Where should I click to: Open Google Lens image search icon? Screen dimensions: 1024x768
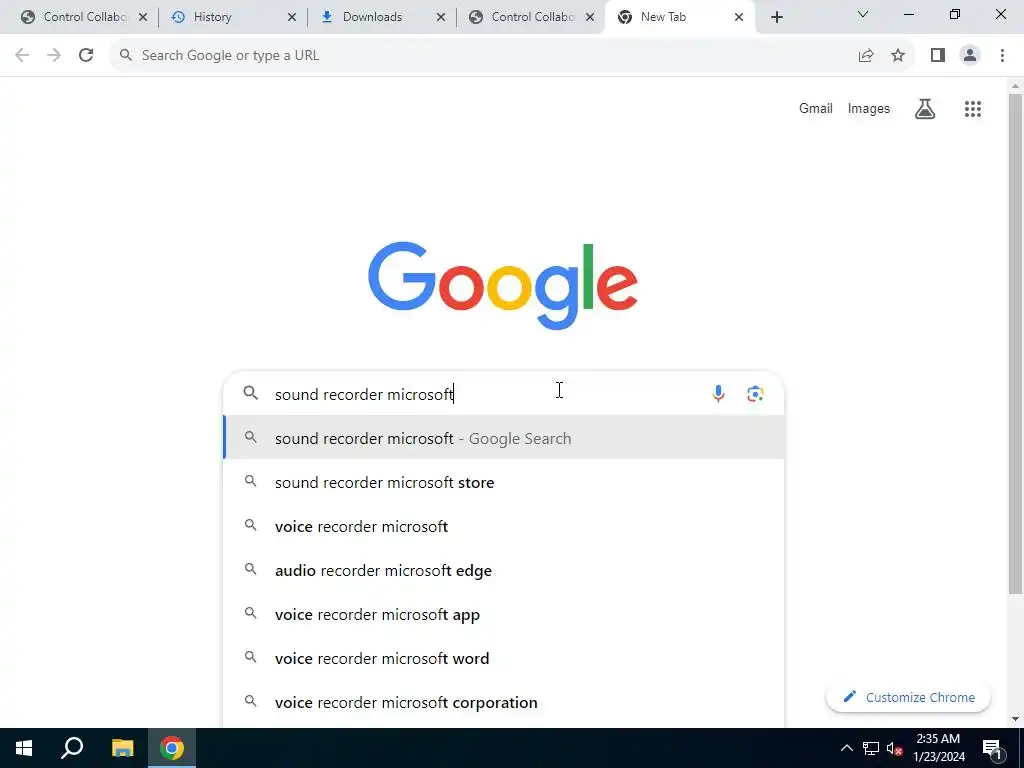click(x=755, y=393)
